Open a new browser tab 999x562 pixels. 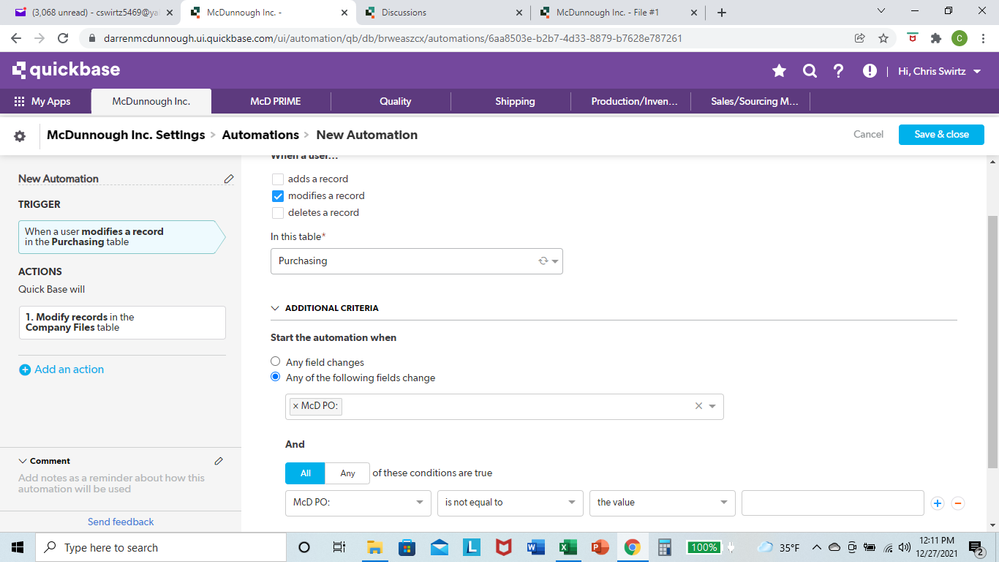721,13
